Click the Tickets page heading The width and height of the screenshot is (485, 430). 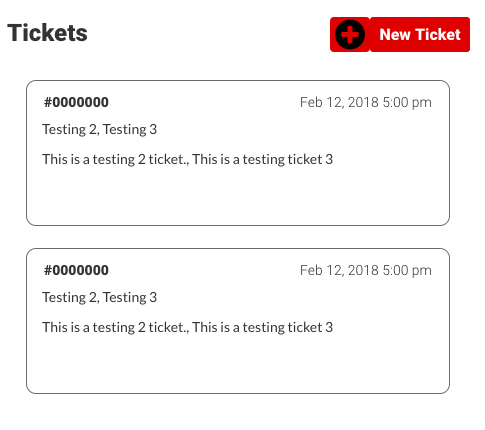pyautogui.click(x=47, y=33)
